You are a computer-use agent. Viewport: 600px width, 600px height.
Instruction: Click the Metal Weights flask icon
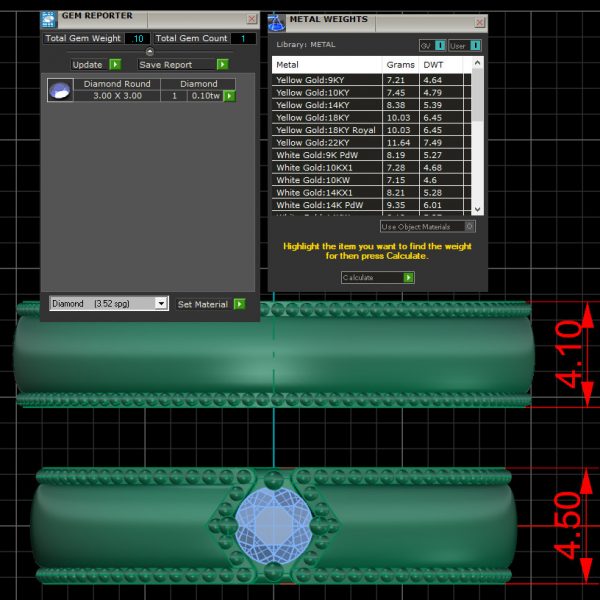click(276, 21)
